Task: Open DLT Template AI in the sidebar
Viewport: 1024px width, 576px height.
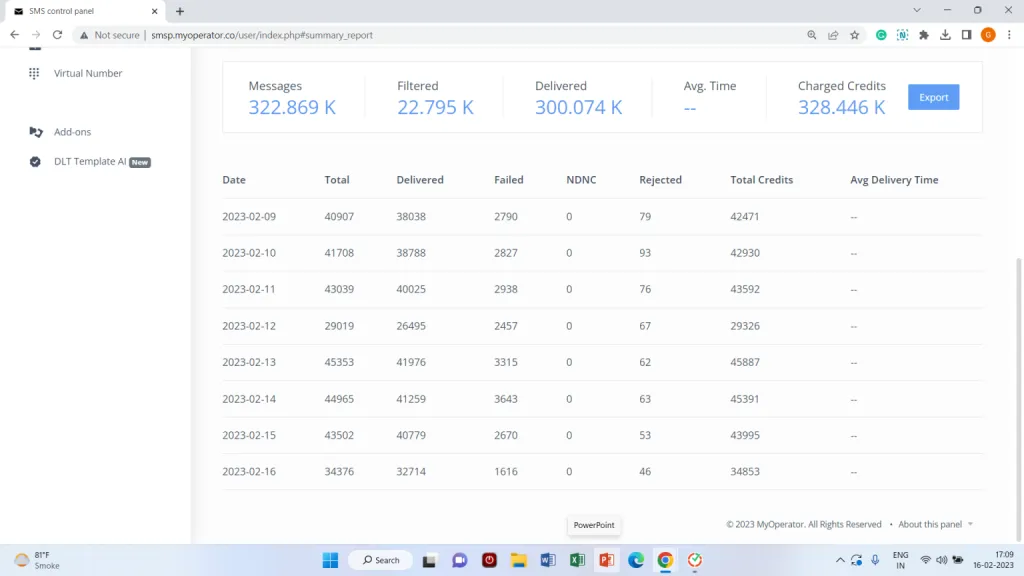Action: point(90,161)
